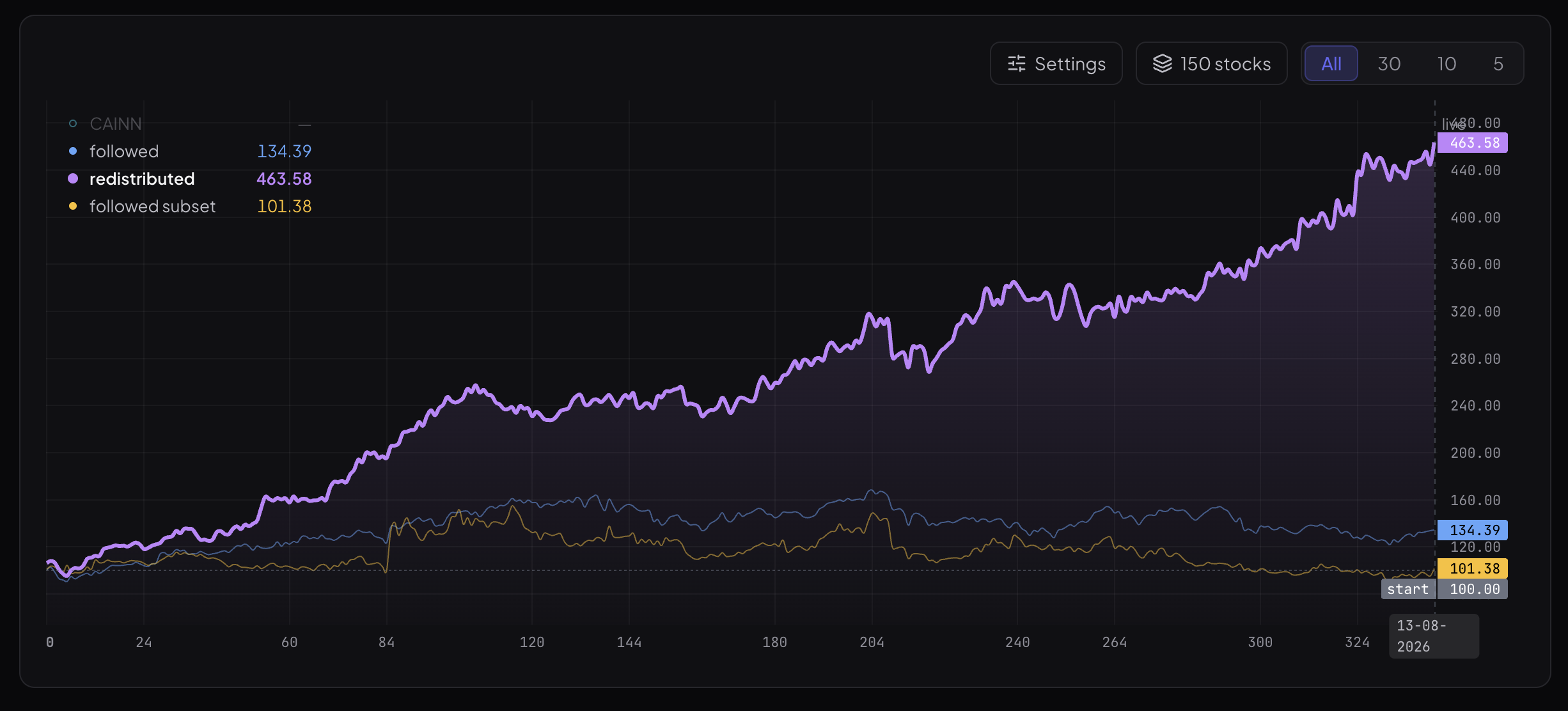This screenshot has height=711, width=1568.
Task: Switch to the 10 range tab
Action: 1446,63
